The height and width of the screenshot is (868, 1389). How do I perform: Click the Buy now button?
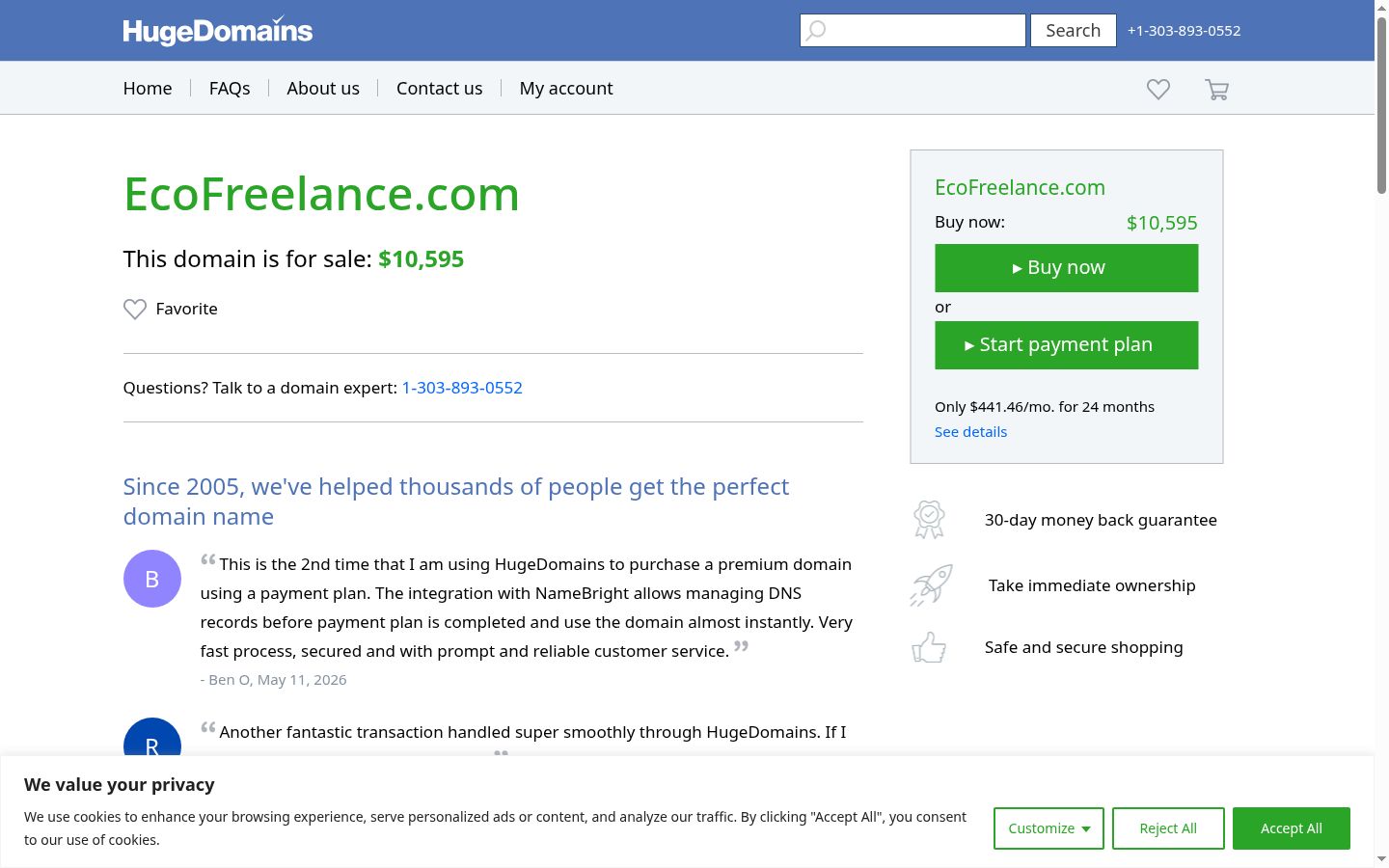tap(1067, 268)
